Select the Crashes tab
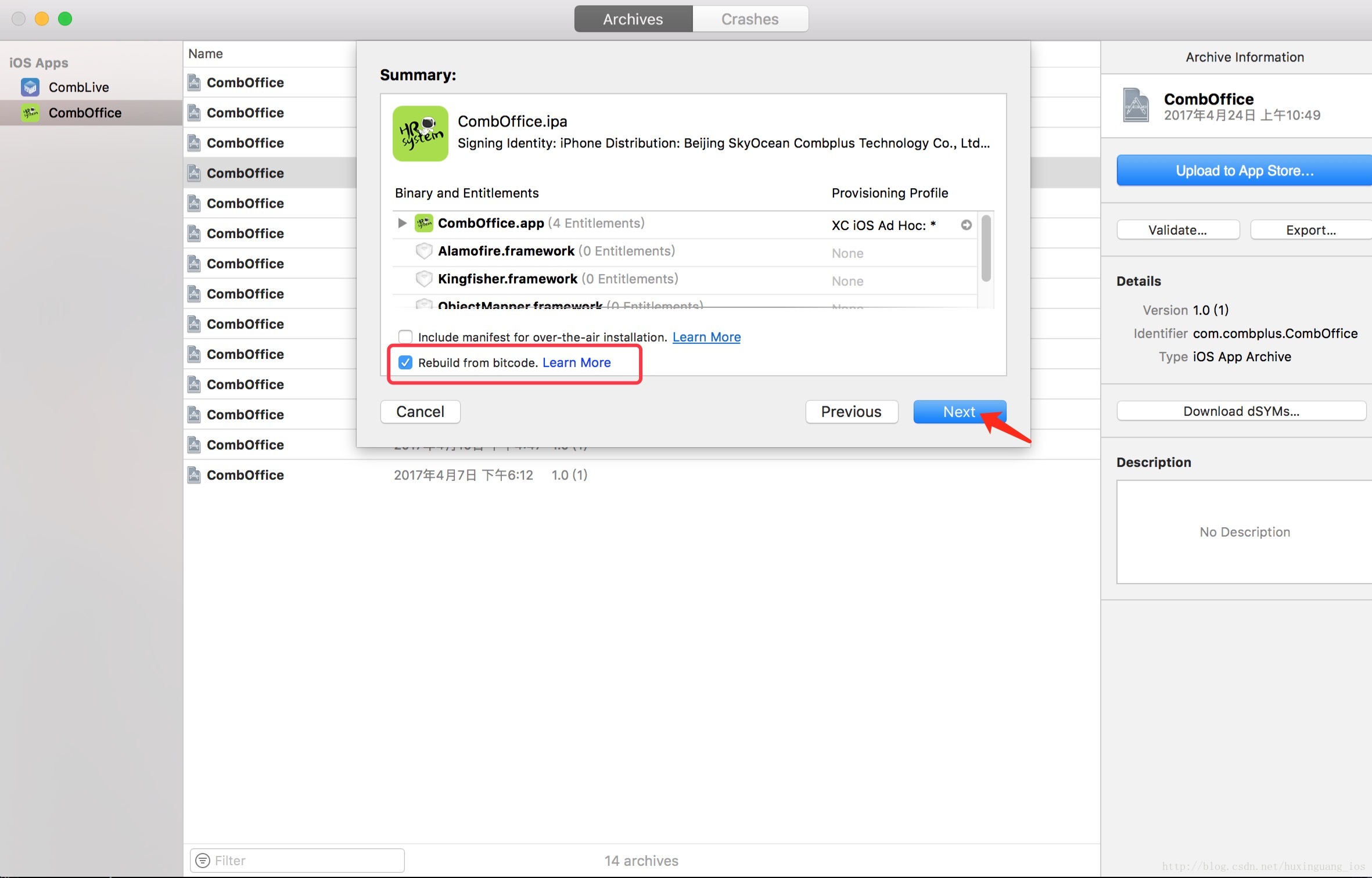The width and height of the screenshot is (1372, 878). click(750, 19)
